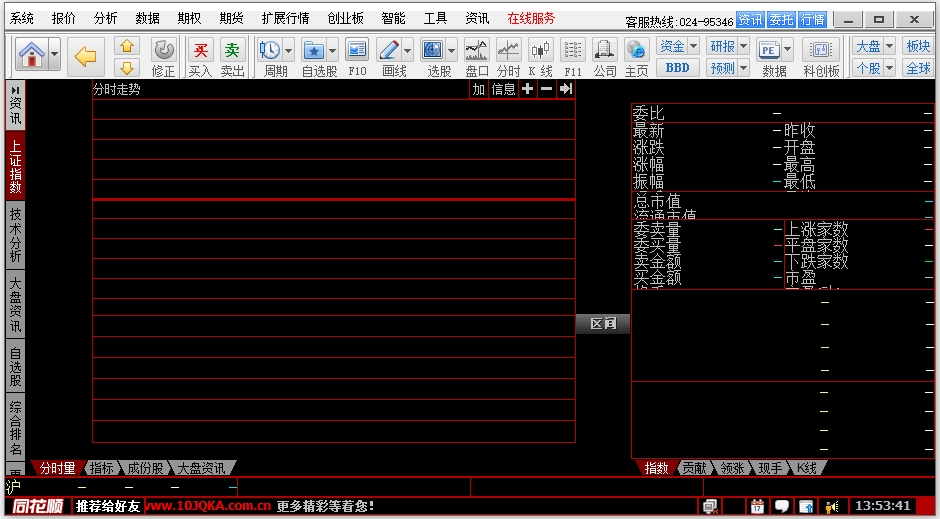Screen dimensions: 940x519
Task: Go to the Home page icon
Action: (x=32, y=56)
